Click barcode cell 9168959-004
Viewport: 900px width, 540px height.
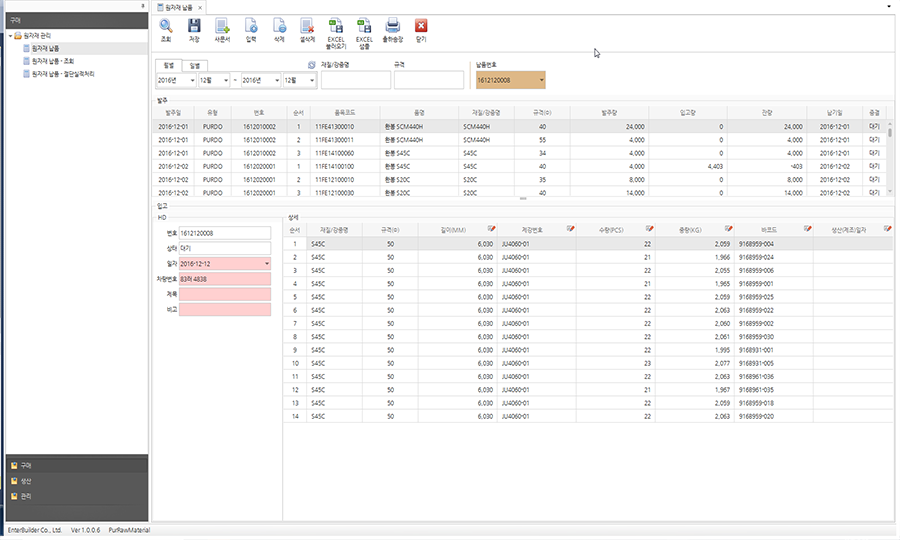(773, 244)
